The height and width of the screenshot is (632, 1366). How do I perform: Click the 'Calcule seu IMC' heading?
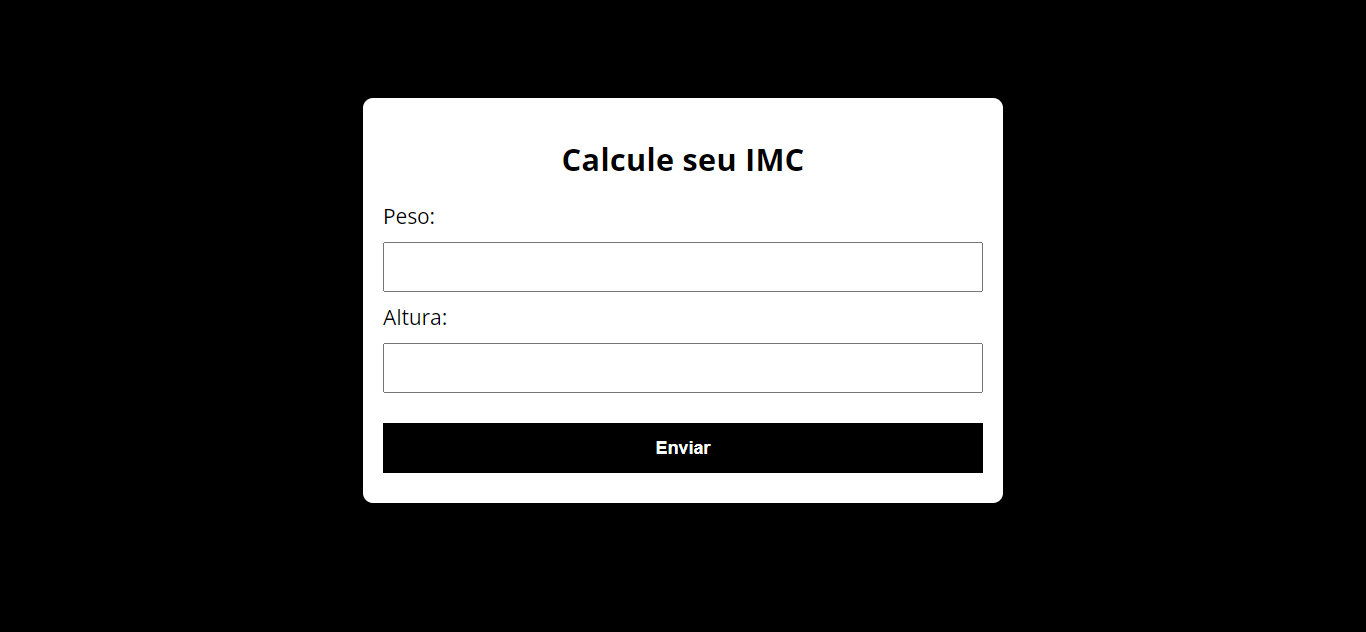[x=683, y=159]
